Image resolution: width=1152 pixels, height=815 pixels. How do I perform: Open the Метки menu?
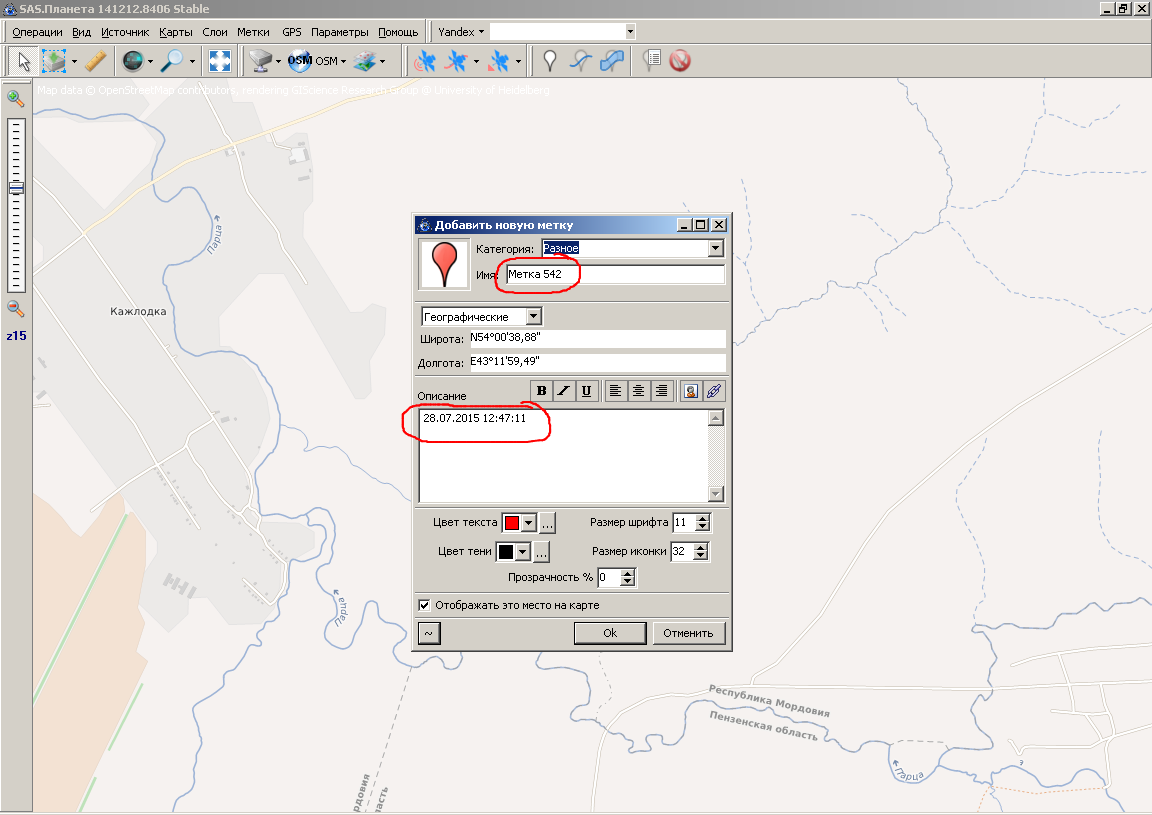[x=253, y=32]
